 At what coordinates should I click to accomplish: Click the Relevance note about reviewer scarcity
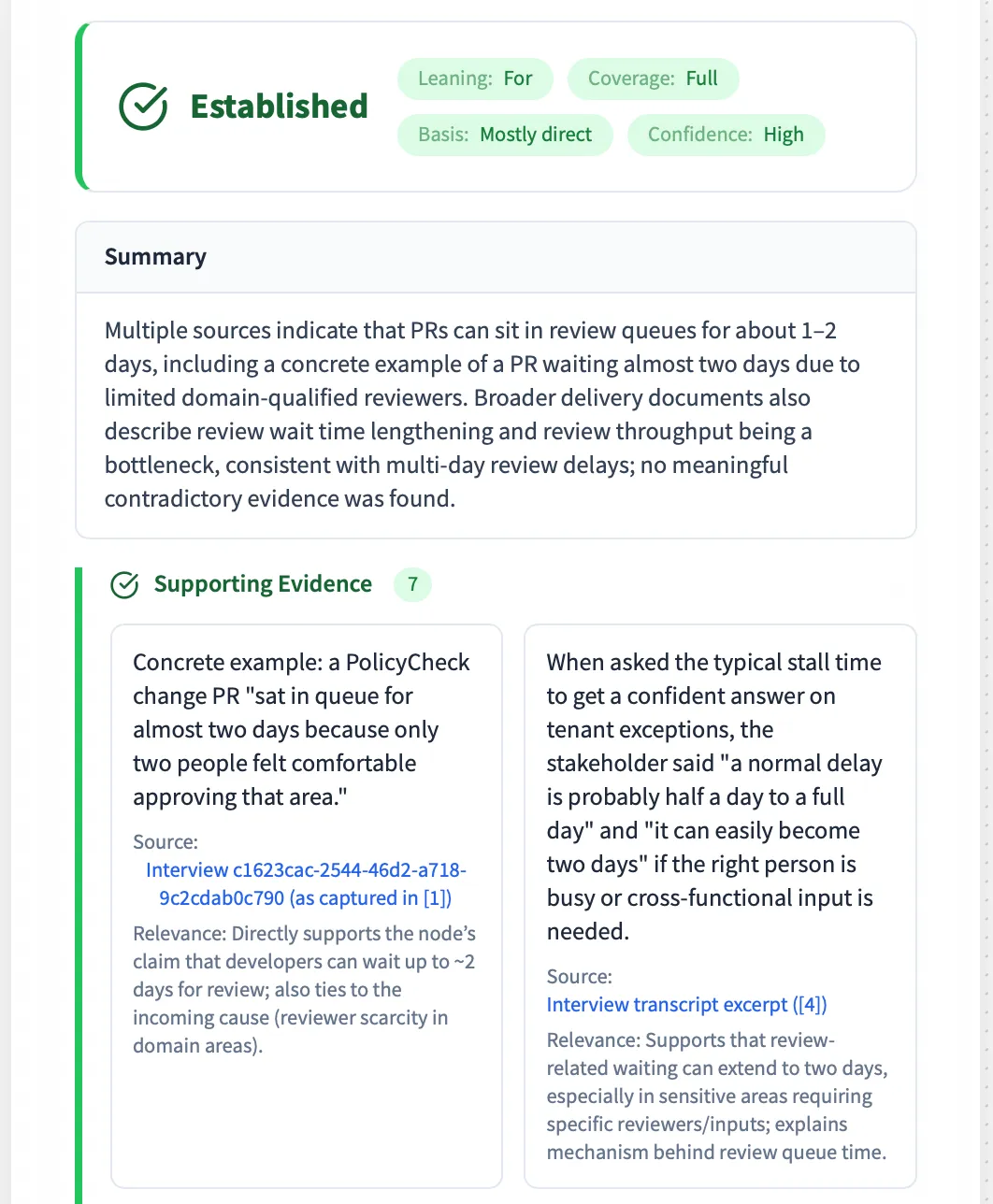pos(304,990)
